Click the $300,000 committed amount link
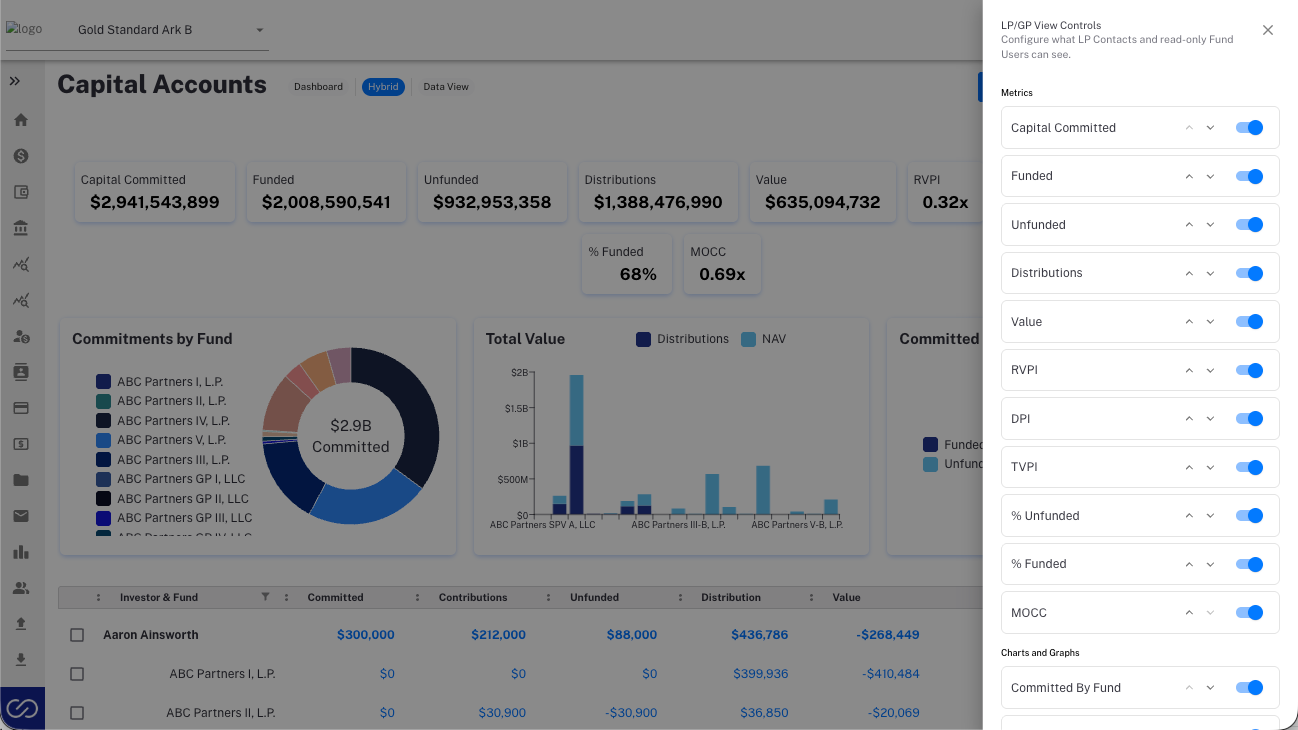This screenshot has height=730, width=1298. click(x=366, y=635)
